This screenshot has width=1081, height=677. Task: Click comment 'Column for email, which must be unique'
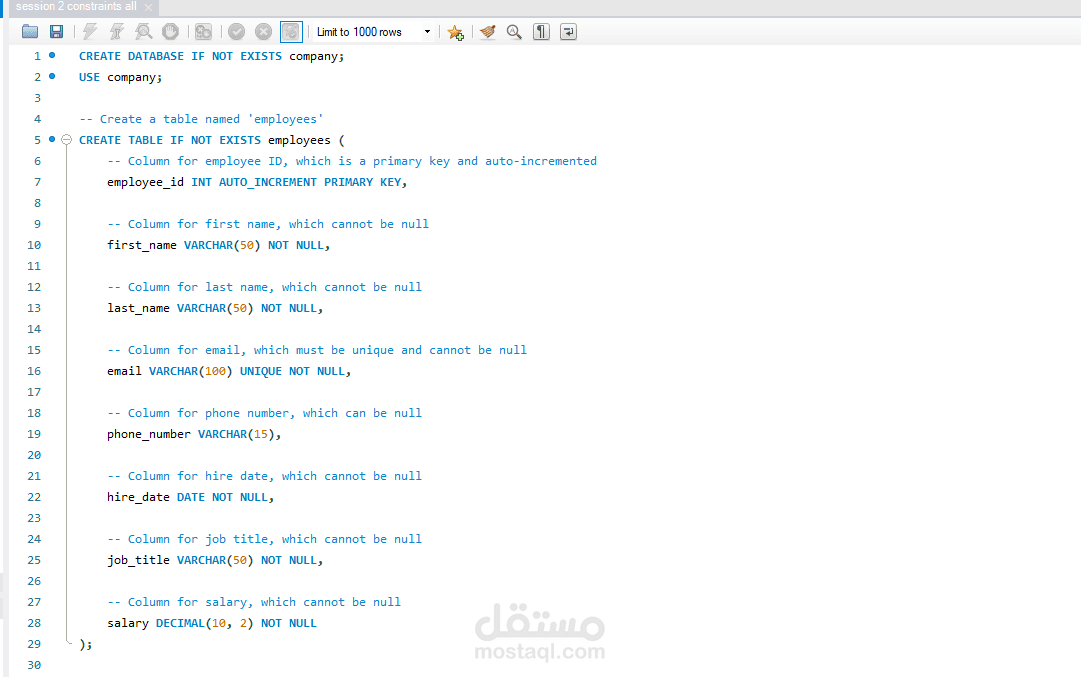click(x=316, y=350)
